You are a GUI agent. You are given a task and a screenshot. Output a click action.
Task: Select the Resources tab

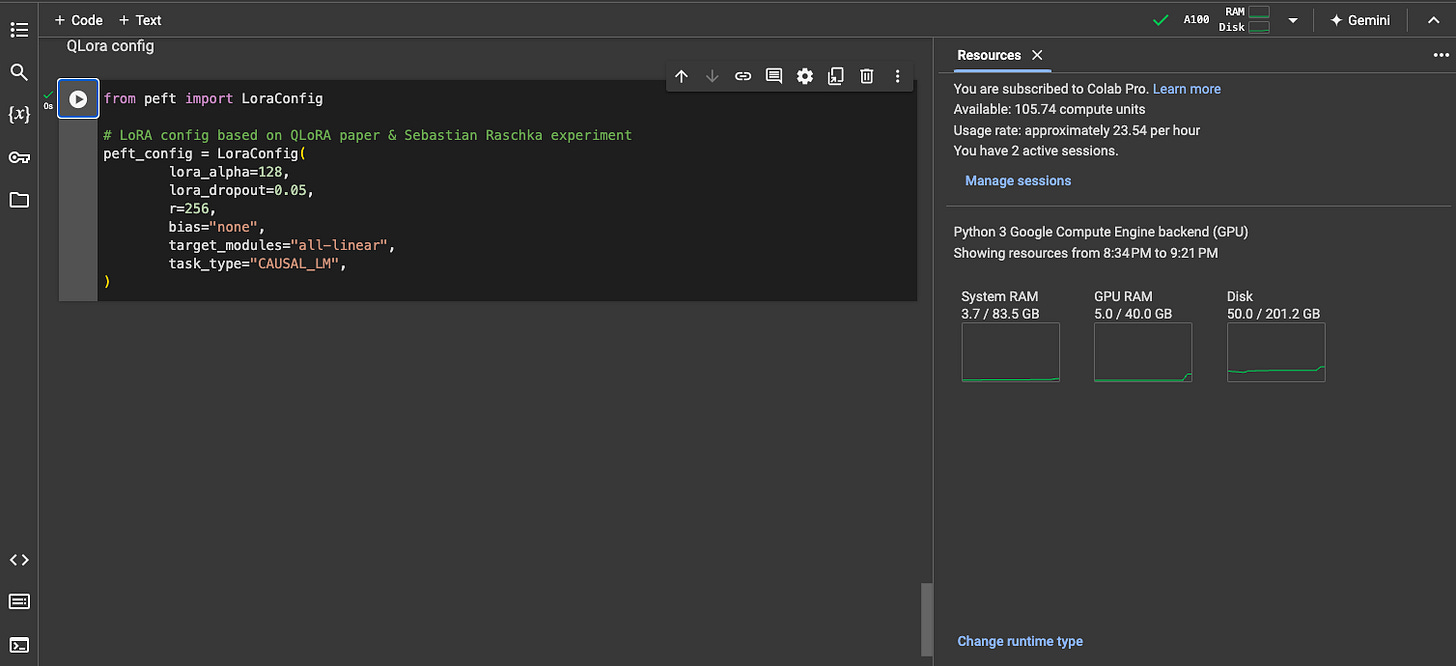tap(989, 55)
